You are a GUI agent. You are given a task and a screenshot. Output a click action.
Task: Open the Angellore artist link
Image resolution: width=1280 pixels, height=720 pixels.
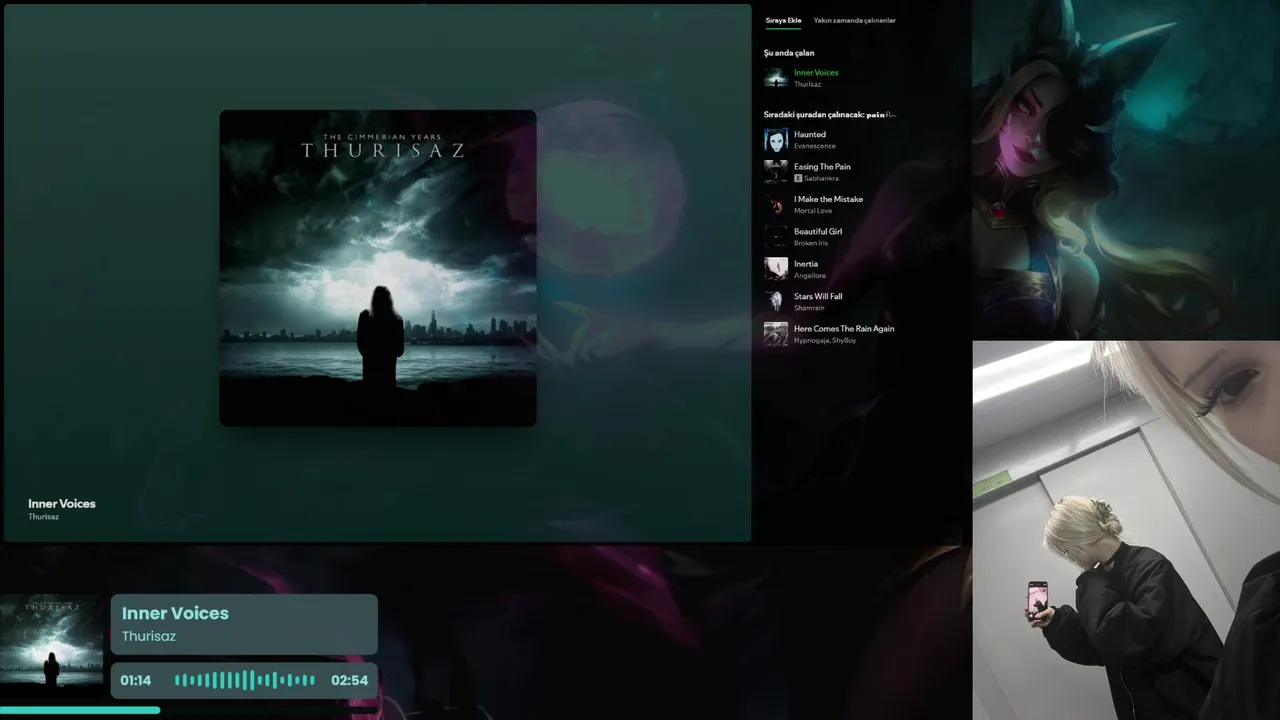[x=810, y=275]
